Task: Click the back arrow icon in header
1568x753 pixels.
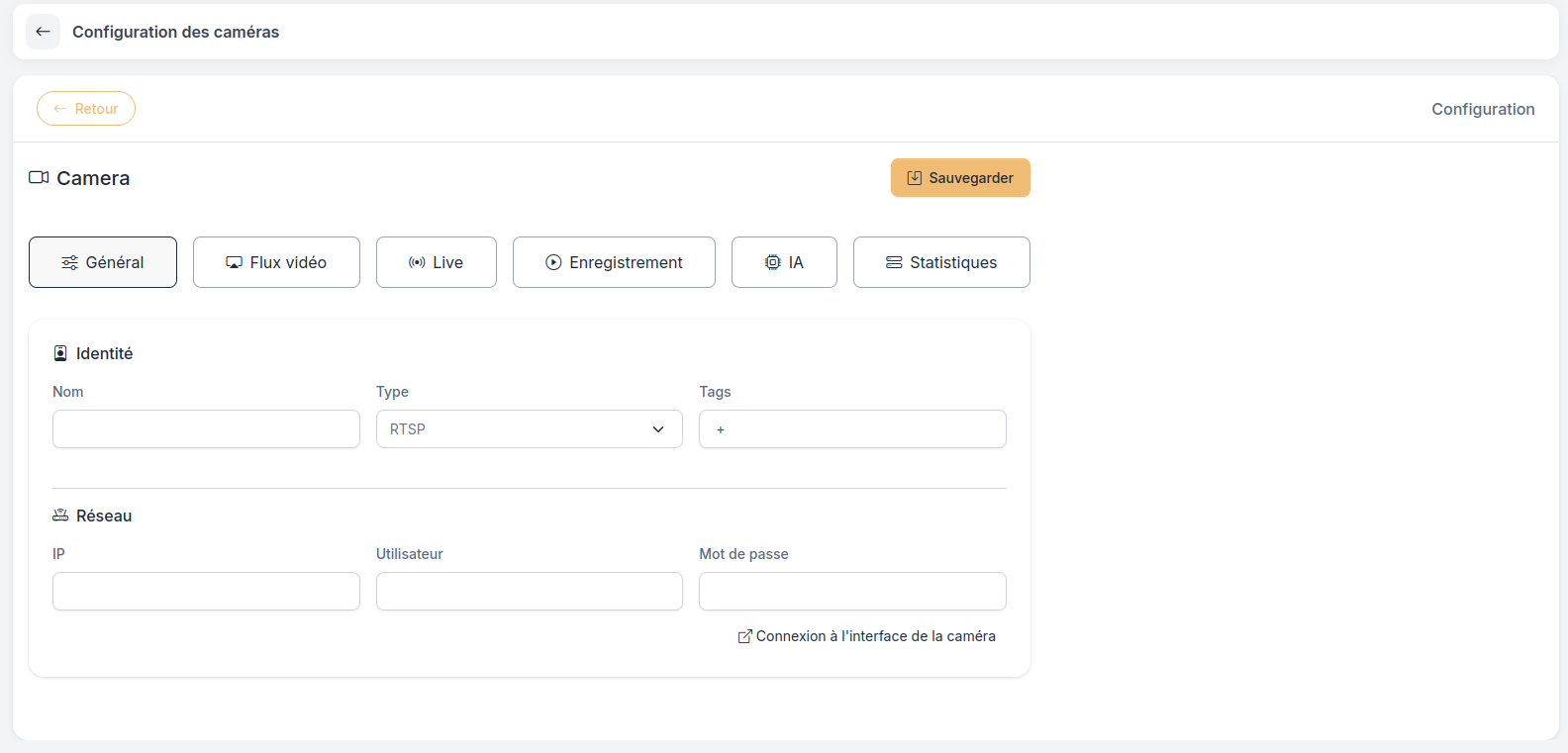Action: pos(43,32)
